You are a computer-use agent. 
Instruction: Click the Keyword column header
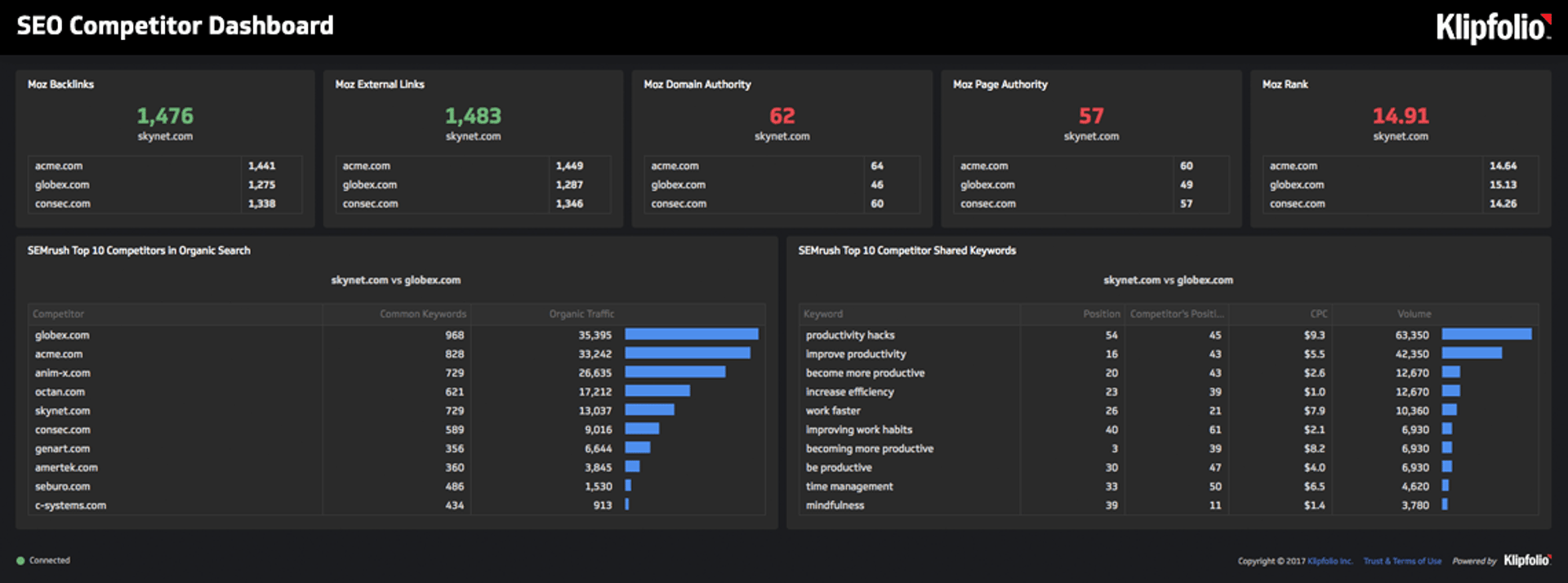[823, 314]
